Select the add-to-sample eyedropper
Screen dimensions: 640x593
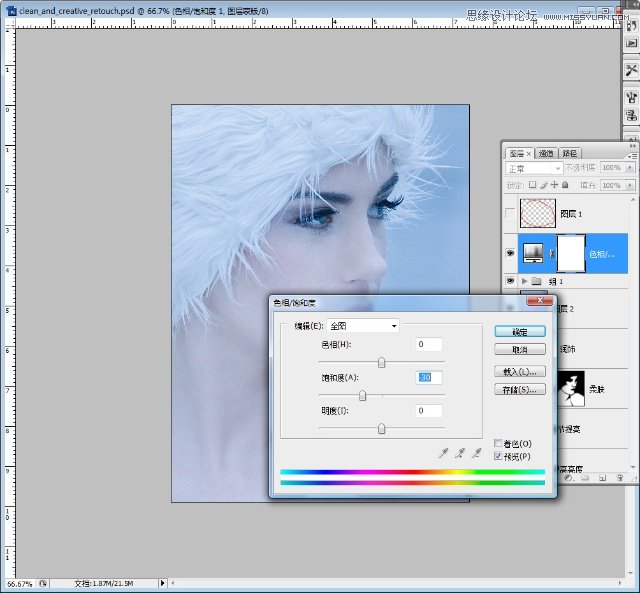460,453
